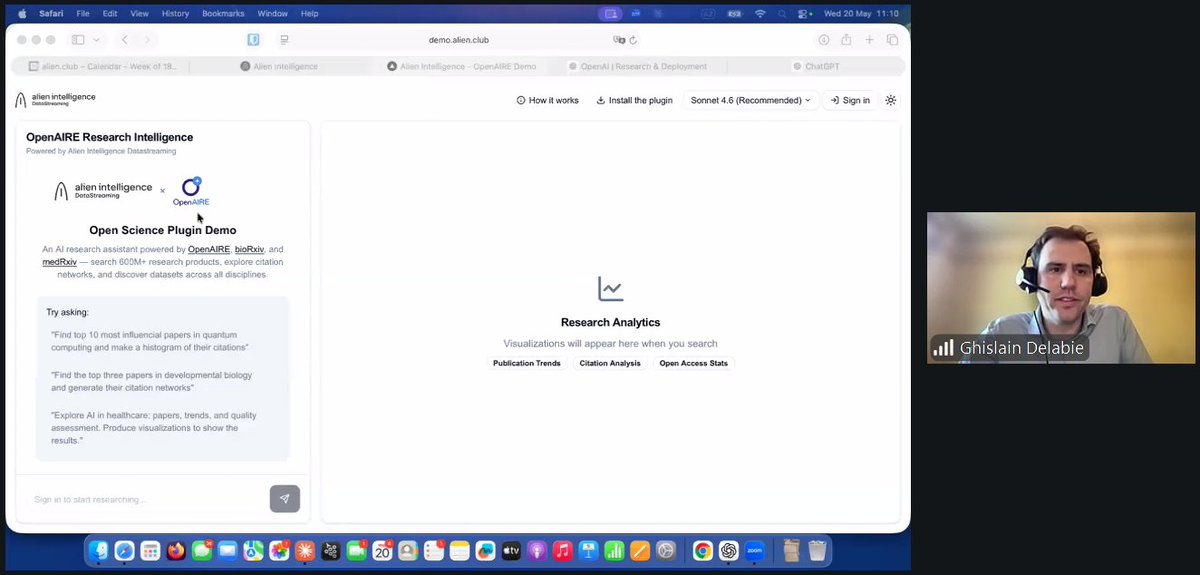Open the Sonnet 4.6 (Recommended) model dropdown
This screenshot has height=575, width=1200.
click(x=750, y=100)
